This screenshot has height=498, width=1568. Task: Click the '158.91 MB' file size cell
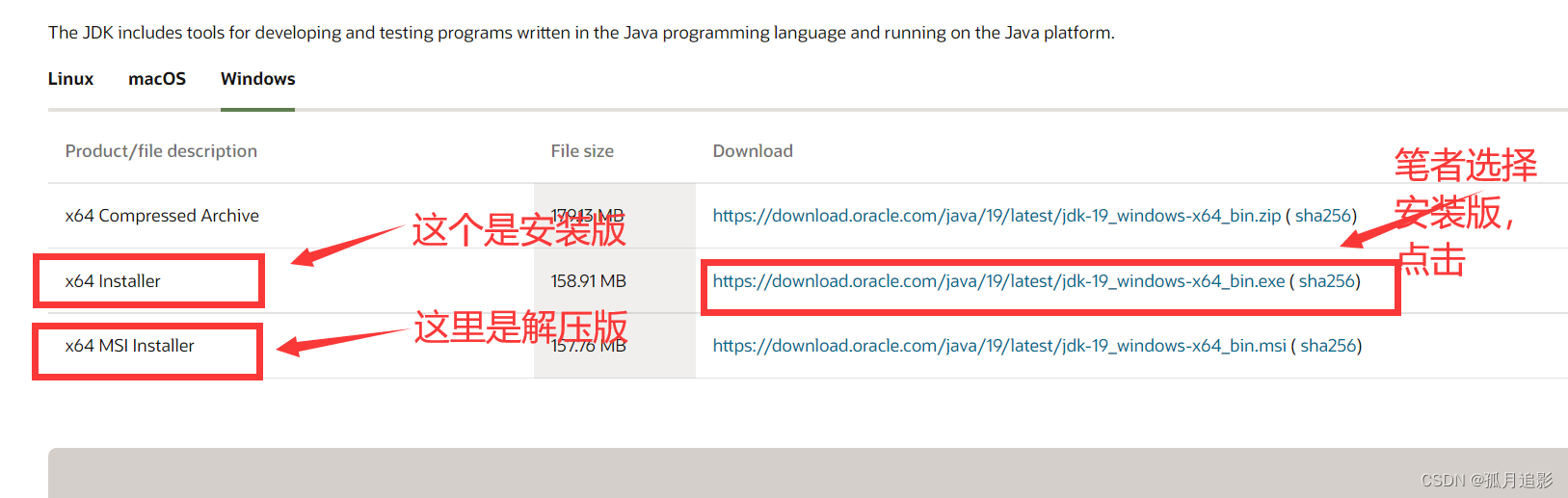(588, 281)
